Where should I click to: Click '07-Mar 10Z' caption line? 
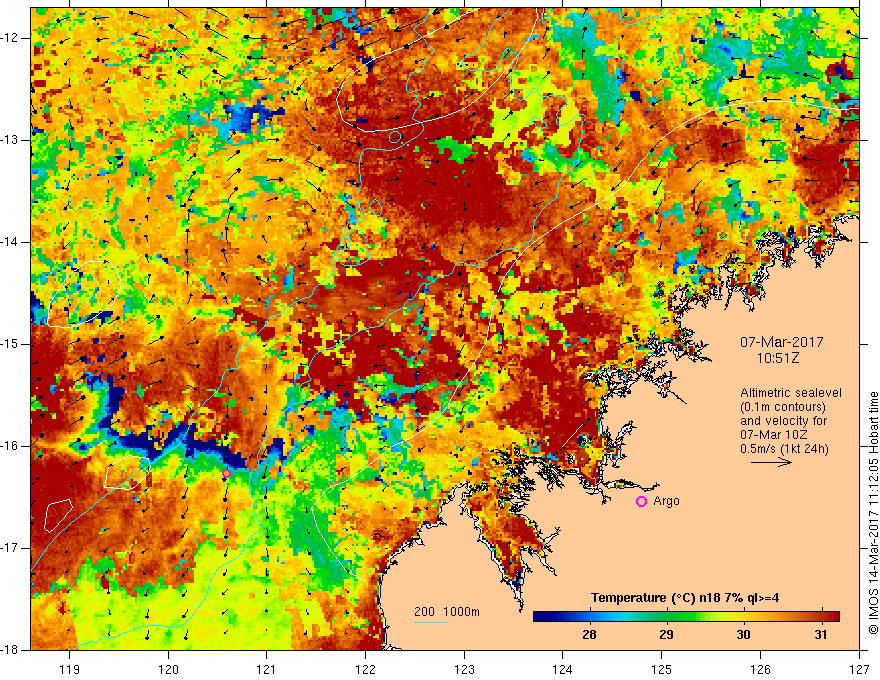772,435
